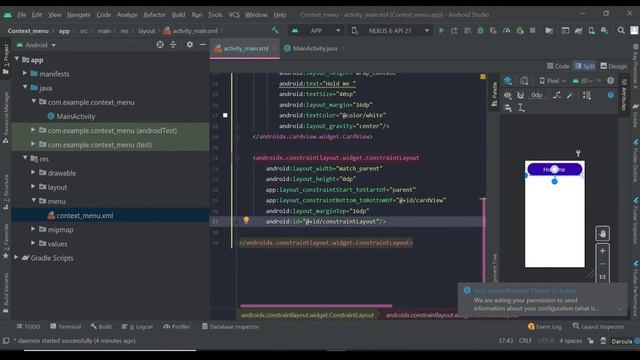Click the align icon in design toolbar
The height and width of the screenshot is (360, 640).
[x=508, y=108]
